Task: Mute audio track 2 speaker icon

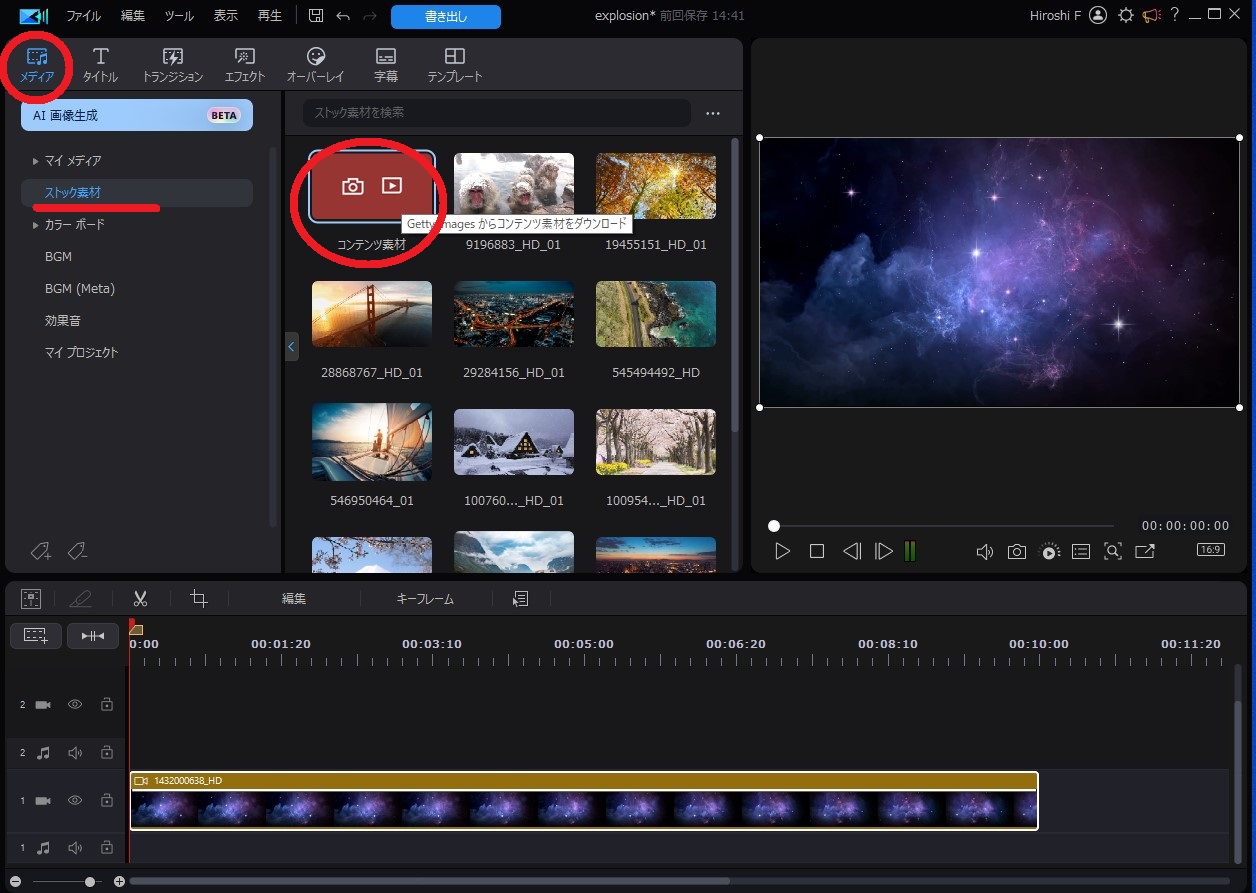Action: click(75, 753)
